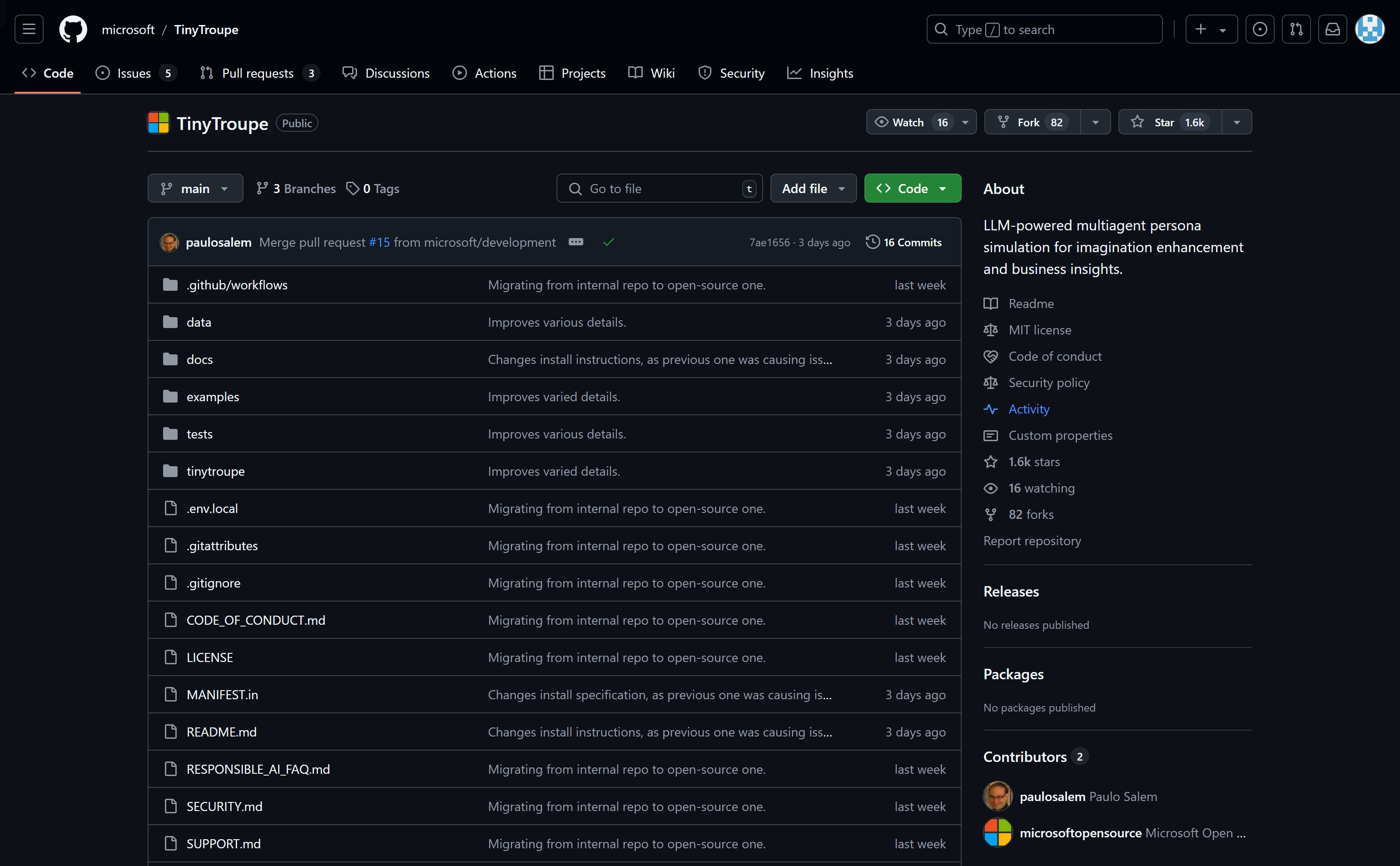Click the GitHub logo icon
Viewport: 1400px width, 866px height.
click(73, 29)
